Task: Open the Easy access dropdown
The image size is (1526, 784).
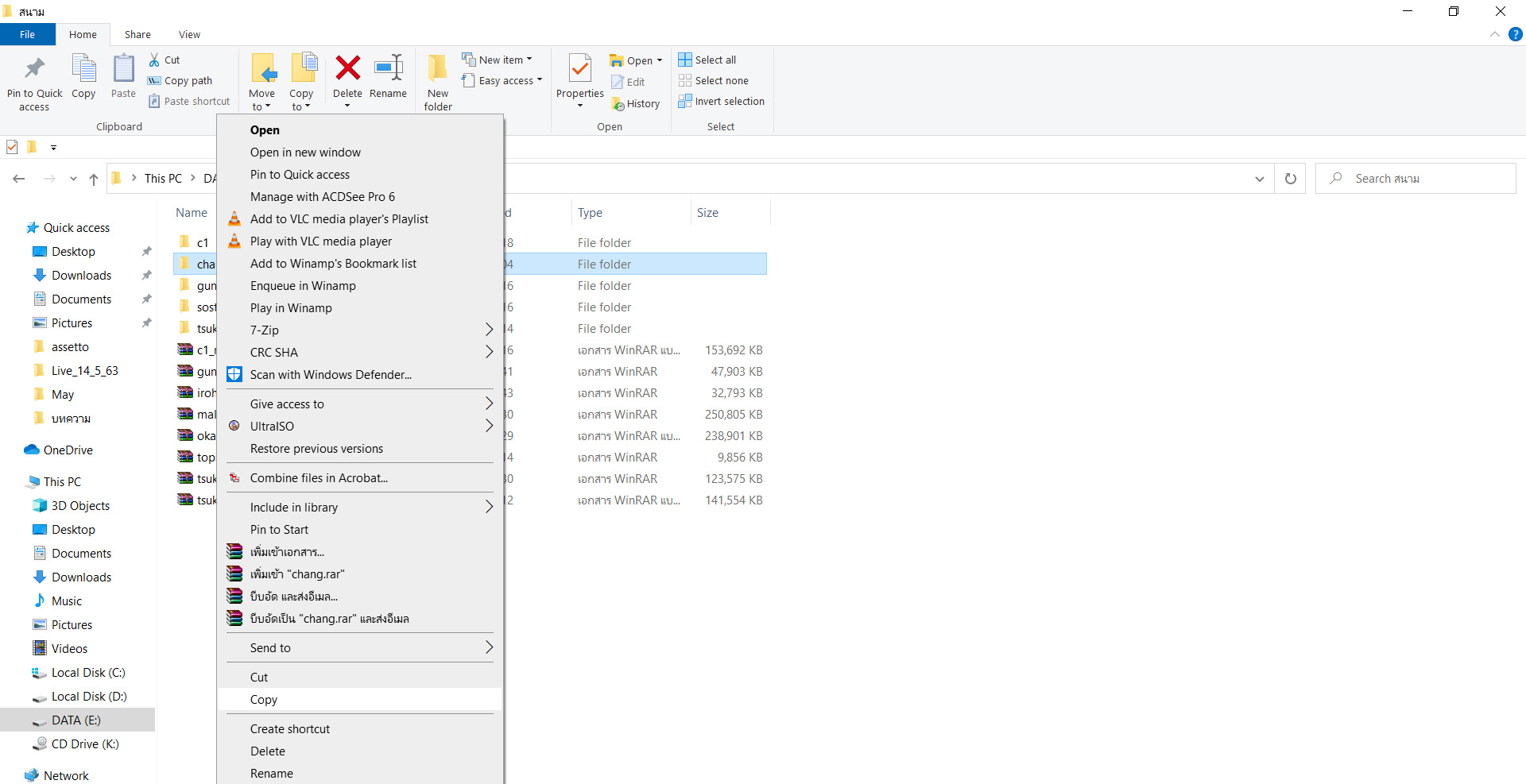Action: click(x=502, y=80)
